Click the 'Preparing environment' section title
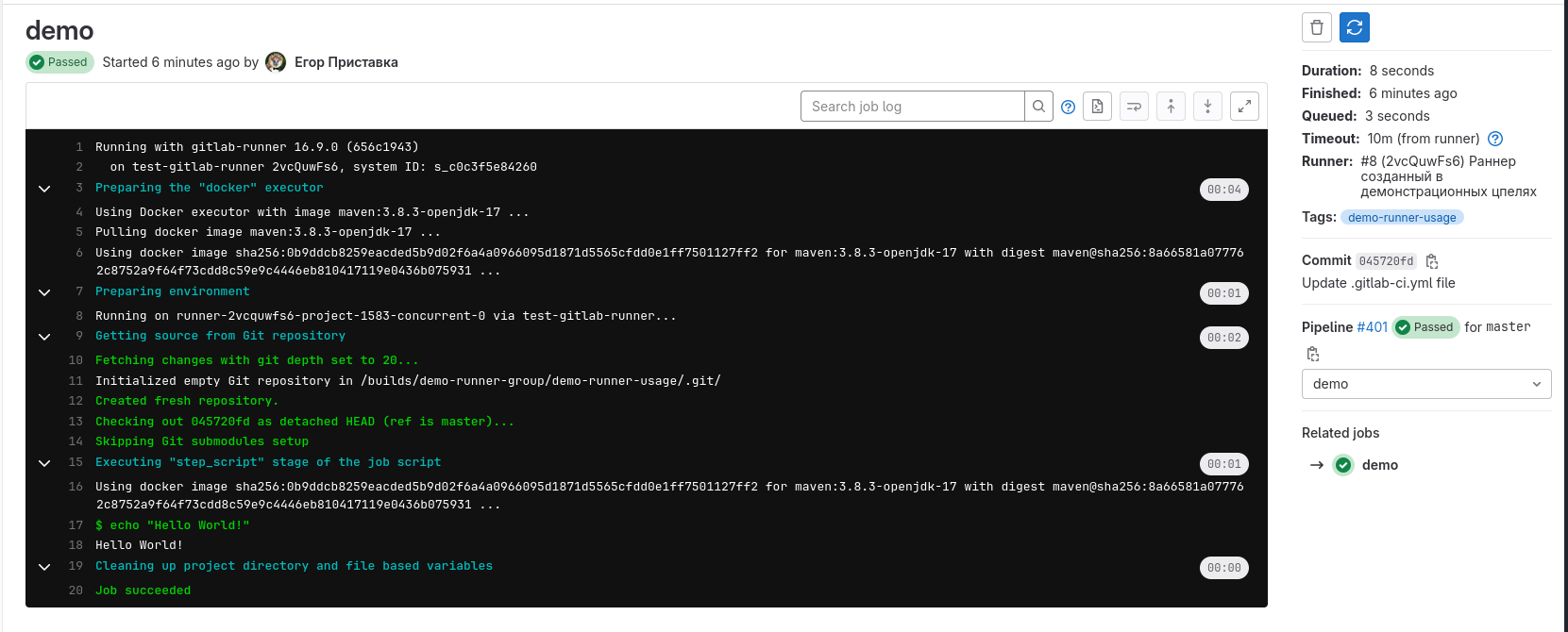1568x632 pixels. pyautogui.click(x=173, y=291)
